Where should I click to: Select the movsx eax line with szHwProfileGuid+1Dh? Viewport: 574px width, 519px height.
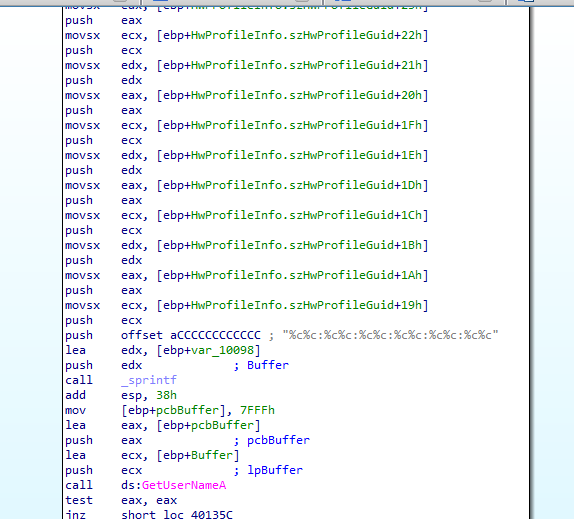point(247,186)
